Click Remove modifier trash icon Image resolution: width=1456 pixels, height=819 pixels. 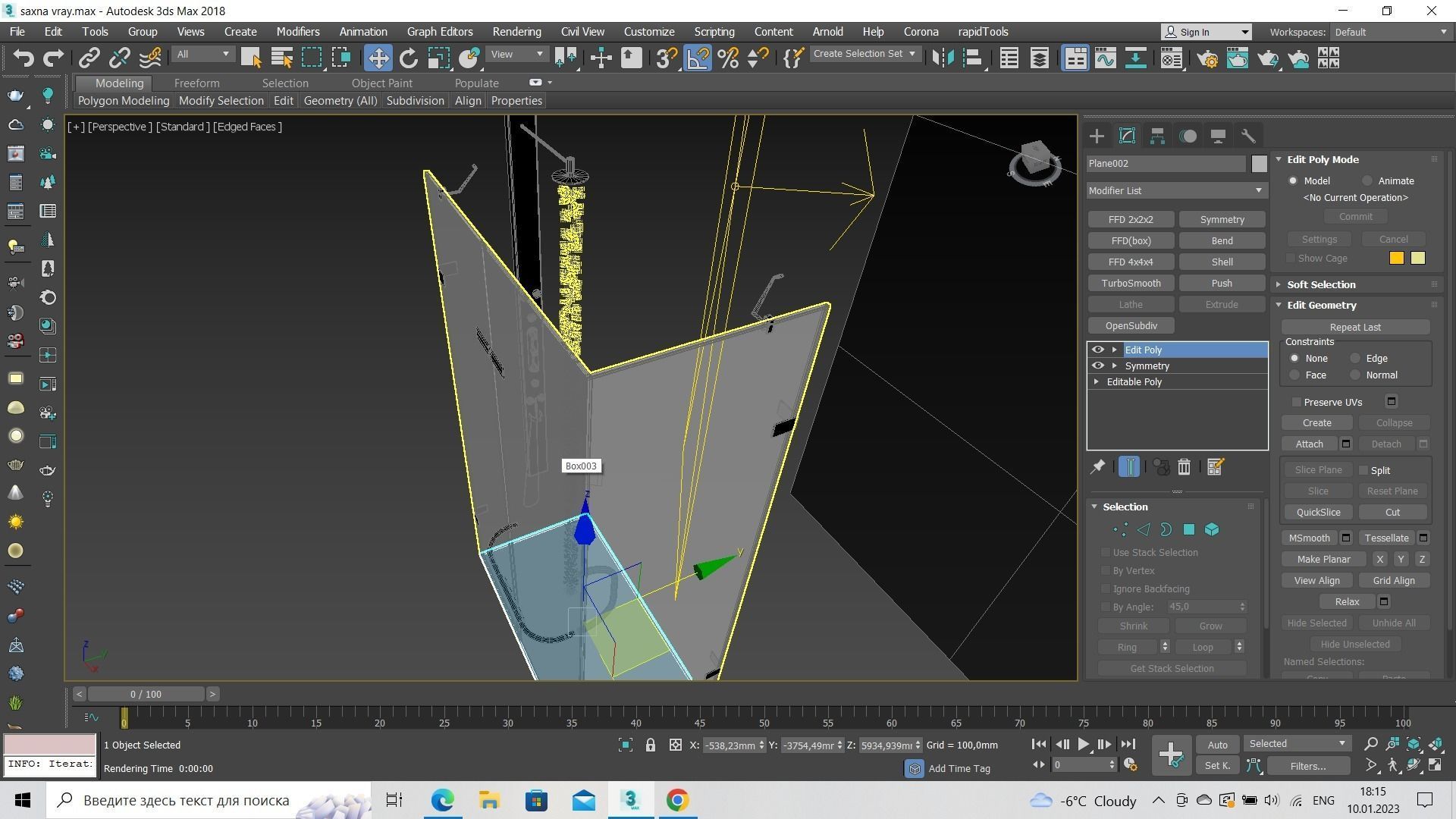[1184, 467]
